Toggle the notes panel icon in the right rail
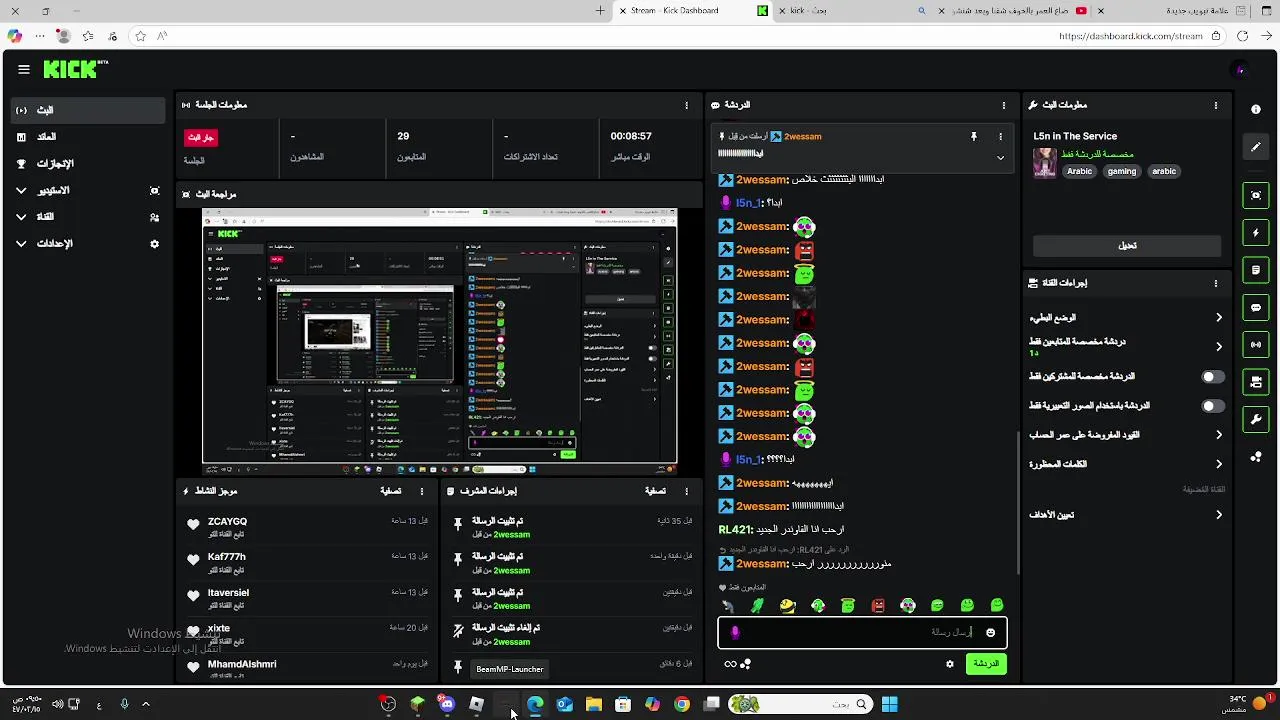This screenshot has width=1280, height=720. pos(1256,270)
